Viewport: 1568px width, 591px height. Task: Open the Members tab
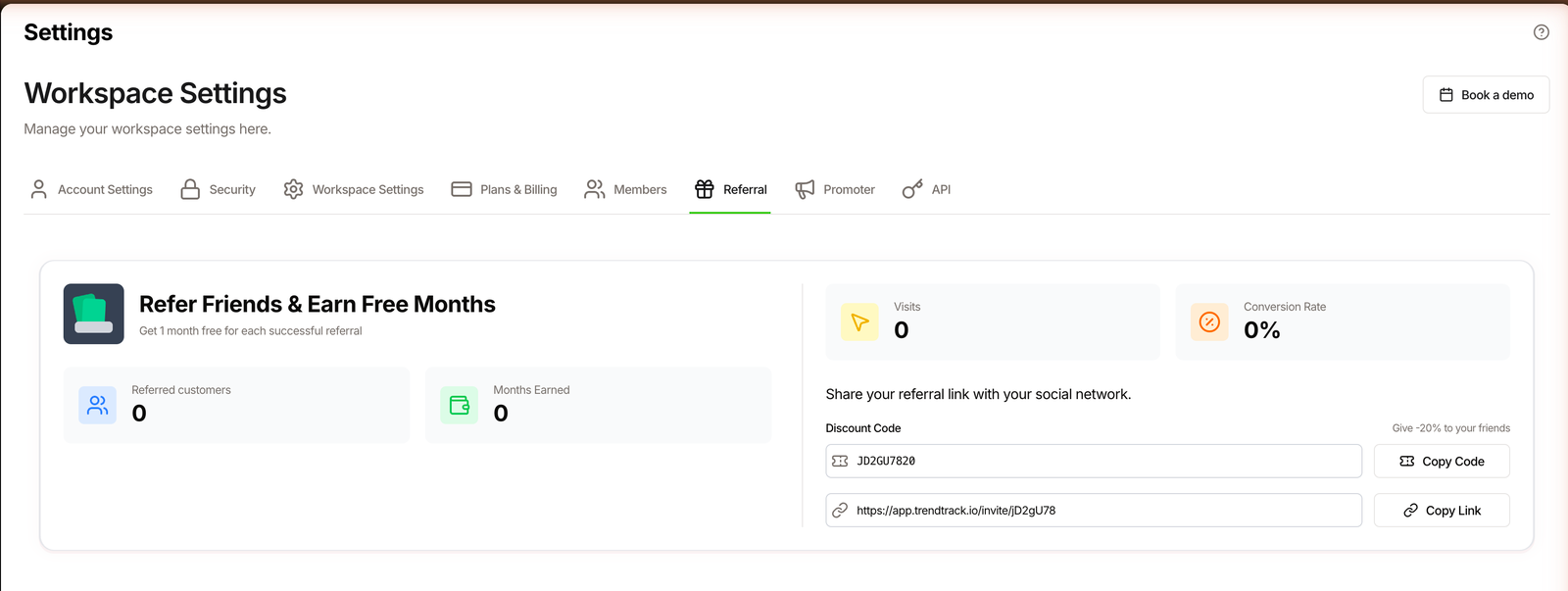pos(625,189)
